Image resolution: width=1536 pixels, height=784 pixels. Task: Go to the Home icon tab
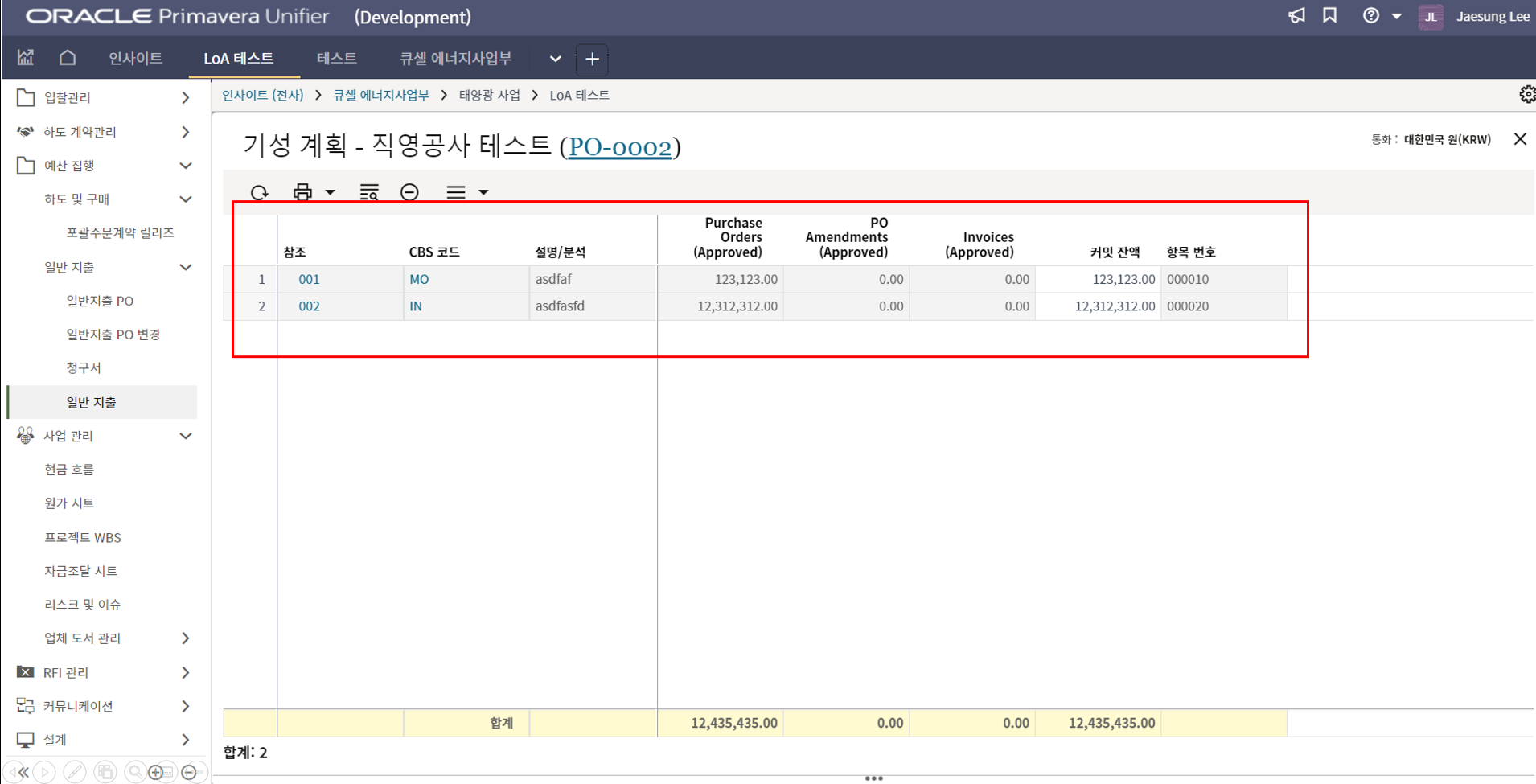(x=68, y=58)
